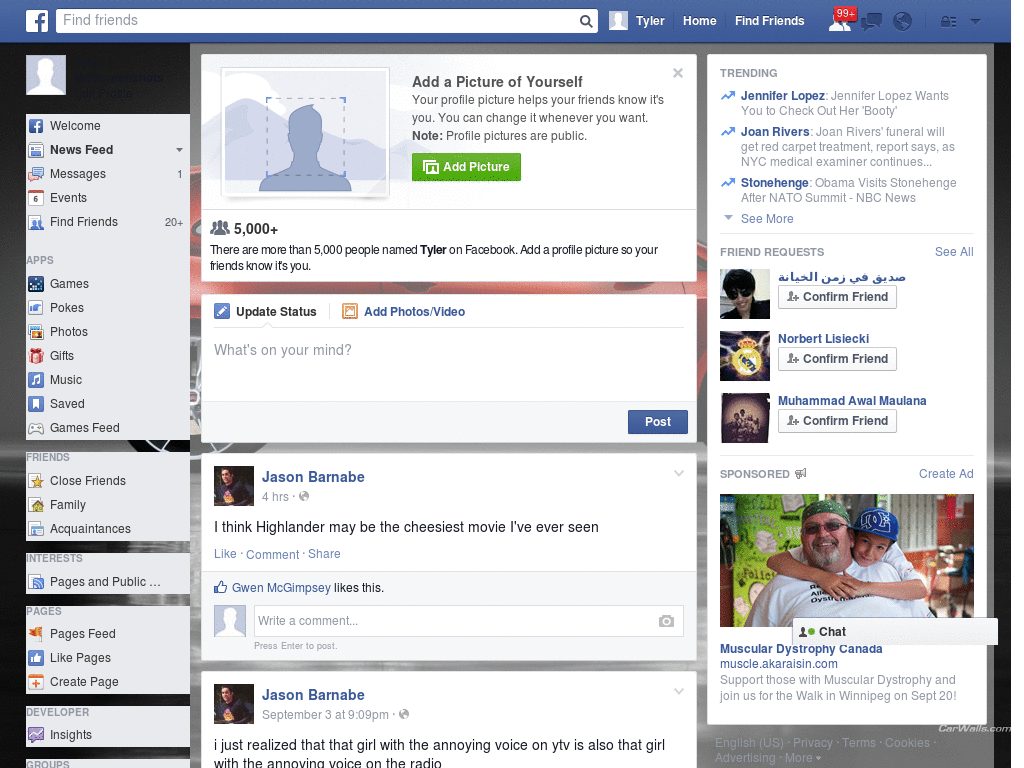Confirm Norbert Lisiecki friend request

click(x=837, y=359)
